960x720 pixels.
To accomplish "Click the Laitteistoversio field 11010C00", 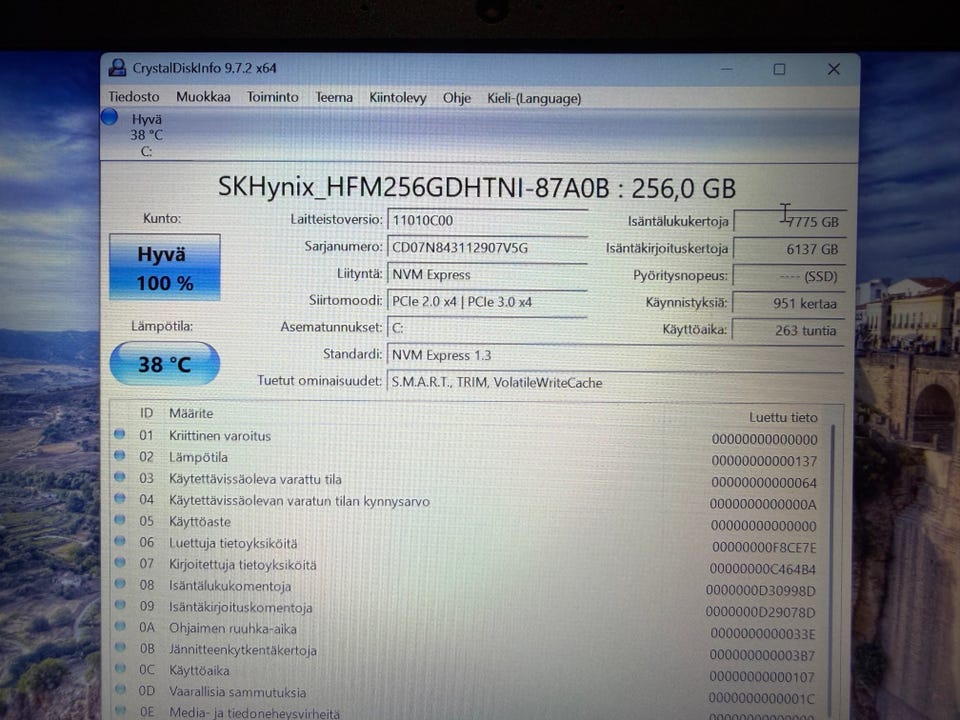I will pyautogui.click(x=487, y=220).
